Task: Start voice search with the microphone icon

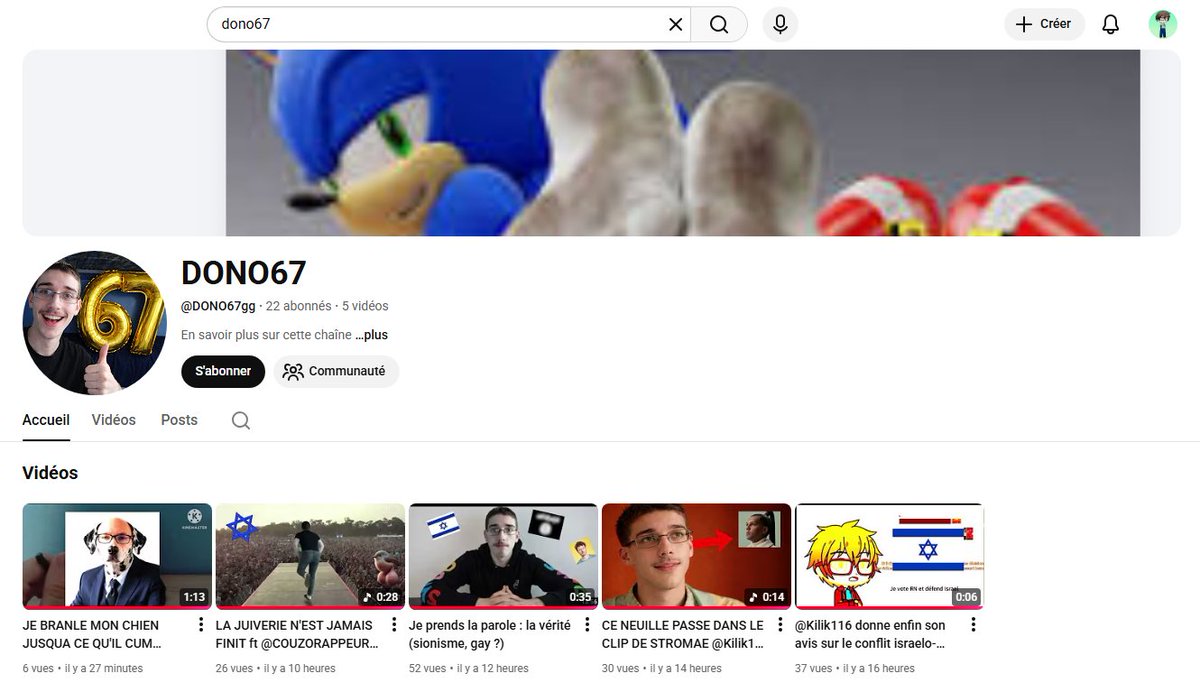Action: (x=780, y=25)
